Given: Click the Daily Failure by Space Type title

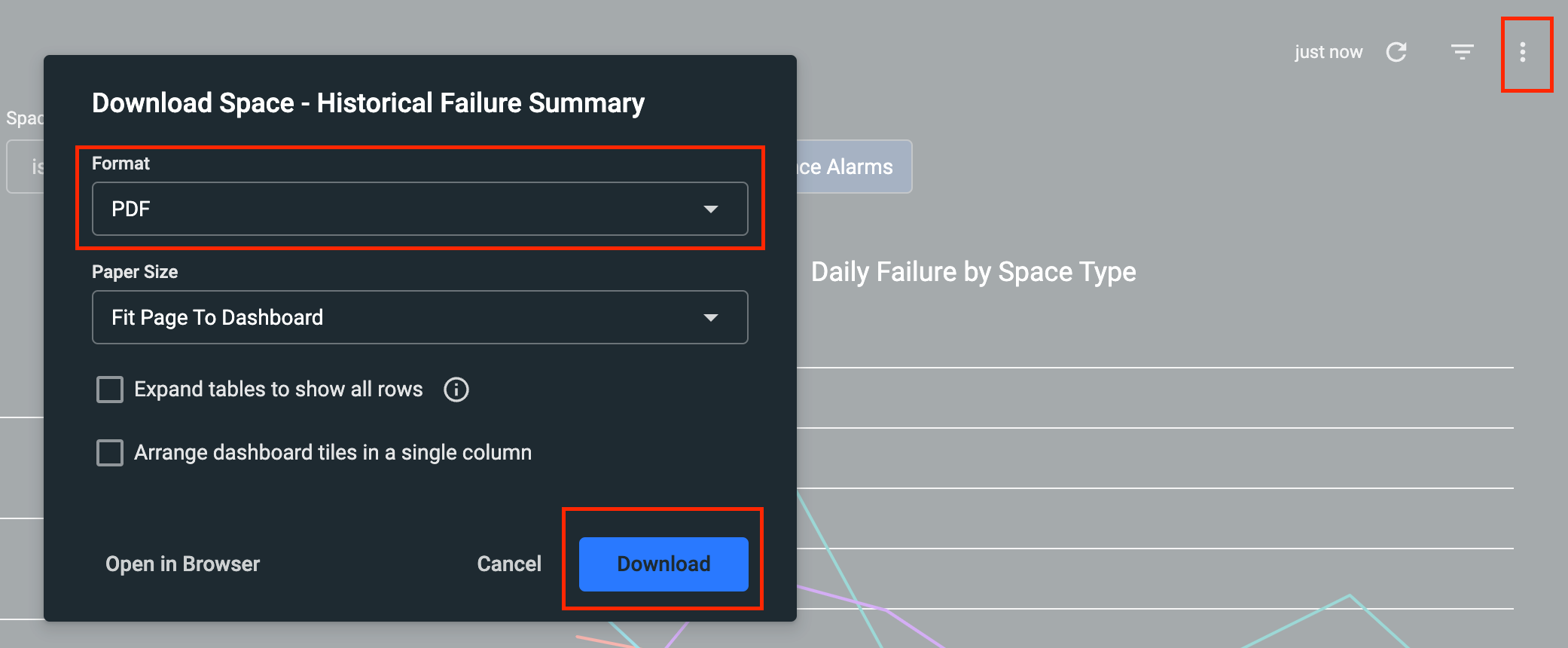Looking at the screenshot, I should point(973,272).
